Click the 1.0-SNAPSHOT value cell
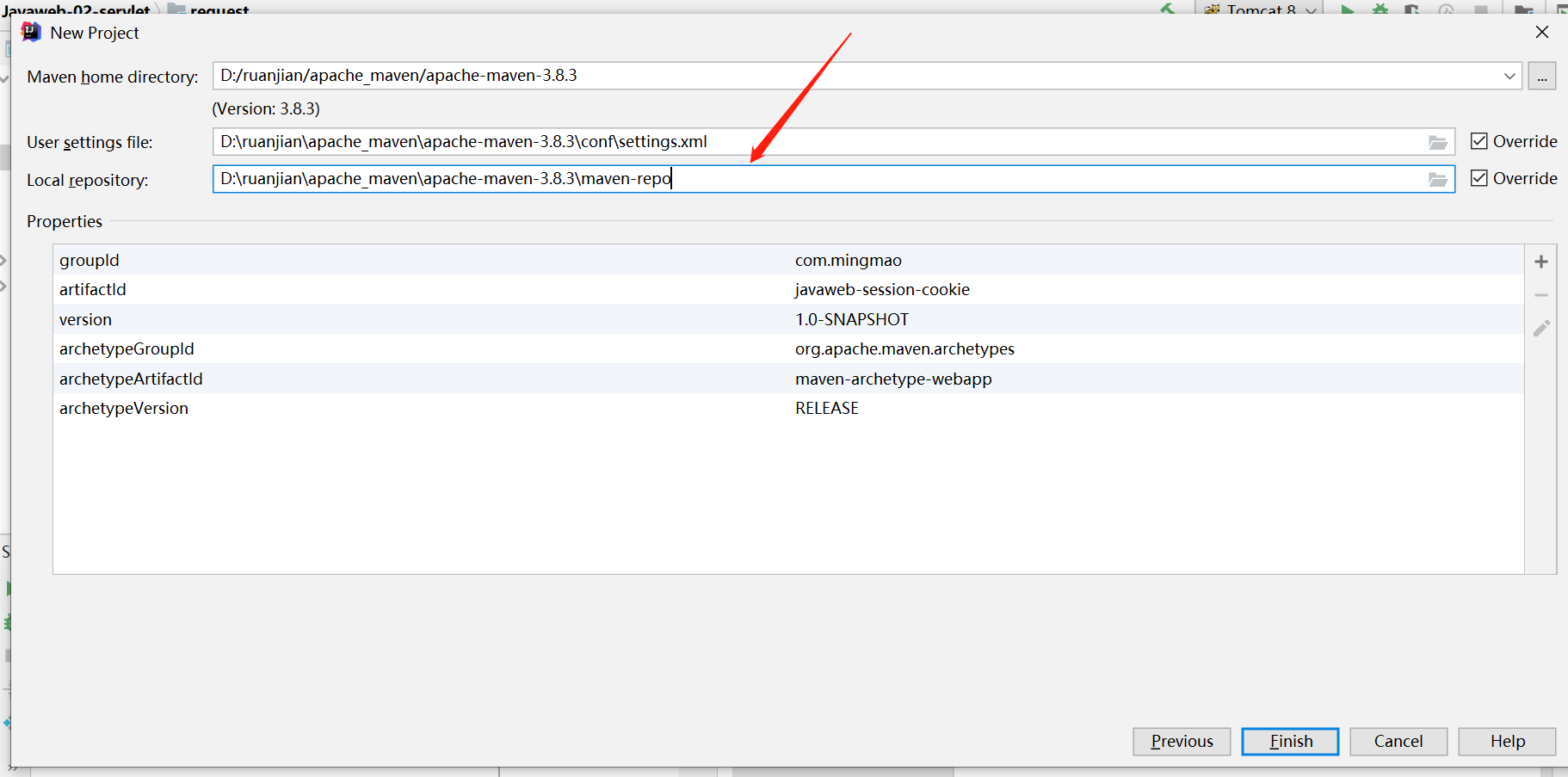 point(852,319)
